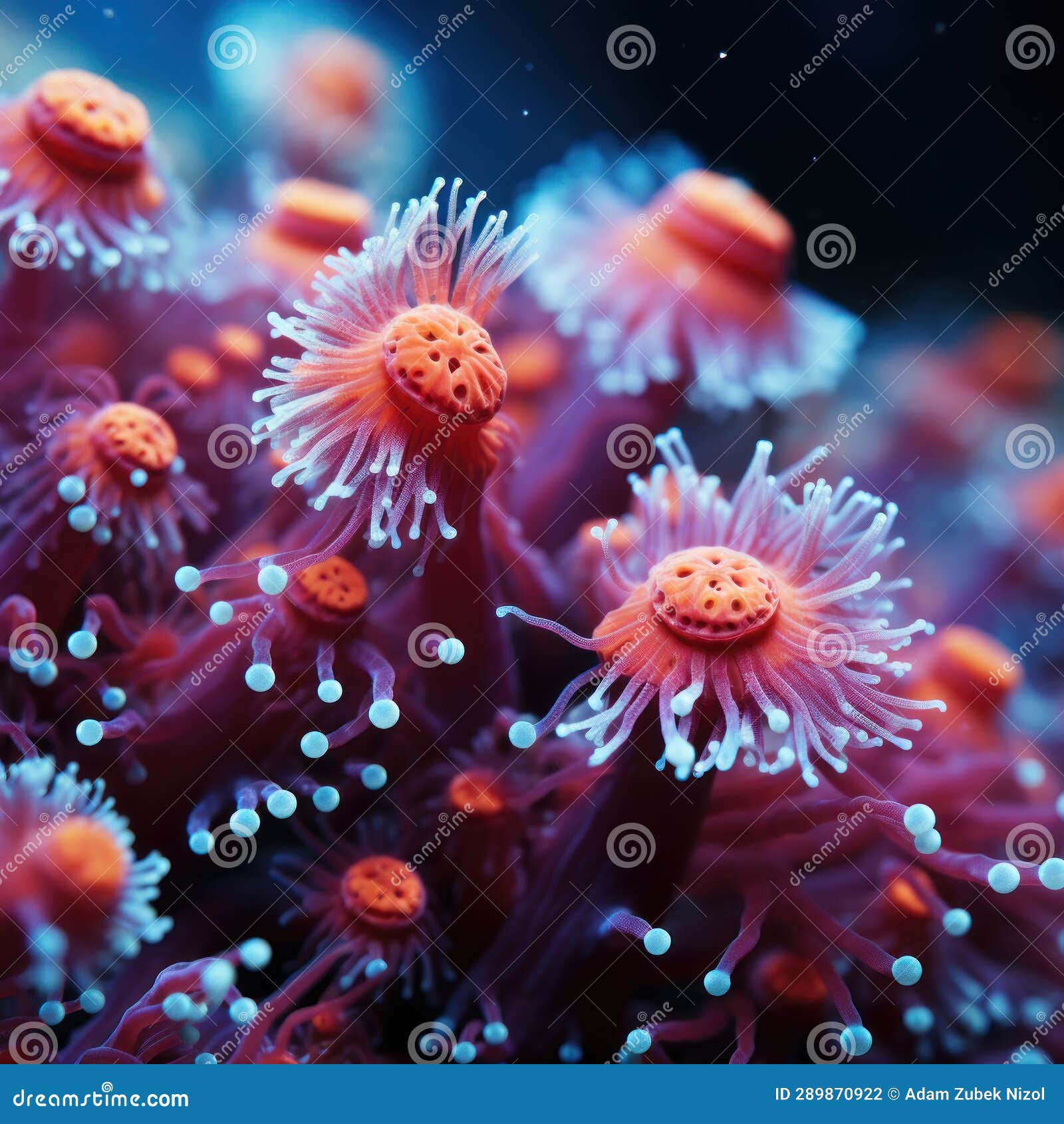The image size is (1064, 1124).
Task: Select the white particle in dark background
Action: pyautogui.click(x=722, y=56)
